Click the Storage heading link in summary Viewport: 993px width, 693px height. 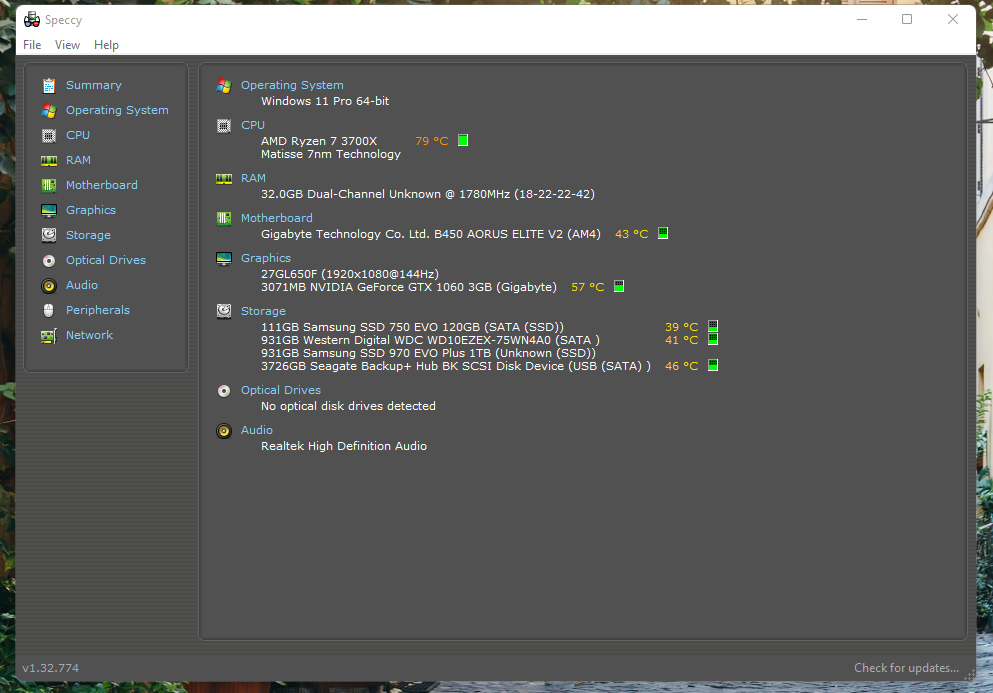pyautogui.click(x=263, y=311)
